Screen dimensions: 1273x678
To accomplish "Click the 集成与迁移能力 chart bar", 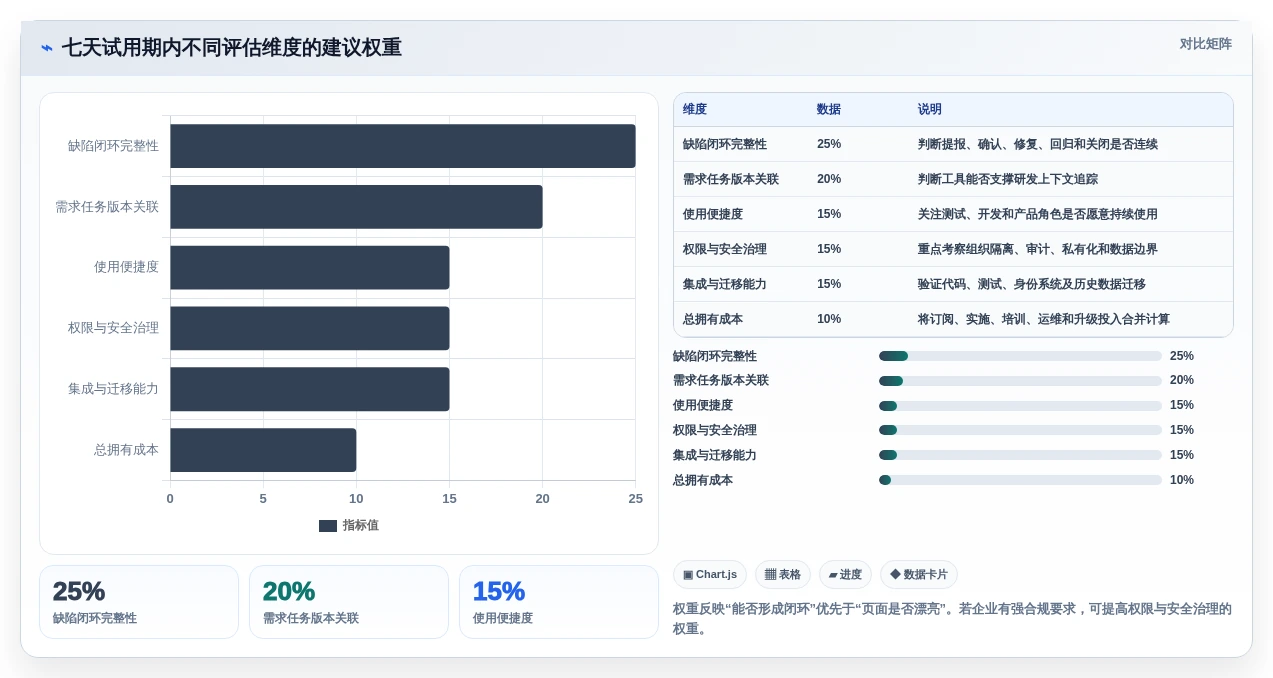I will point(309,389).
